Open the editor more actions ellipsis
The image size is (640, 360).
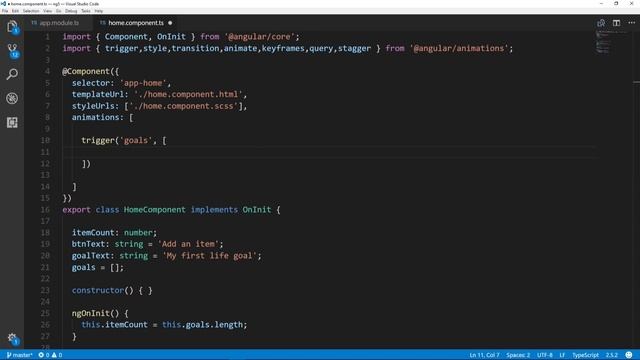631,23
